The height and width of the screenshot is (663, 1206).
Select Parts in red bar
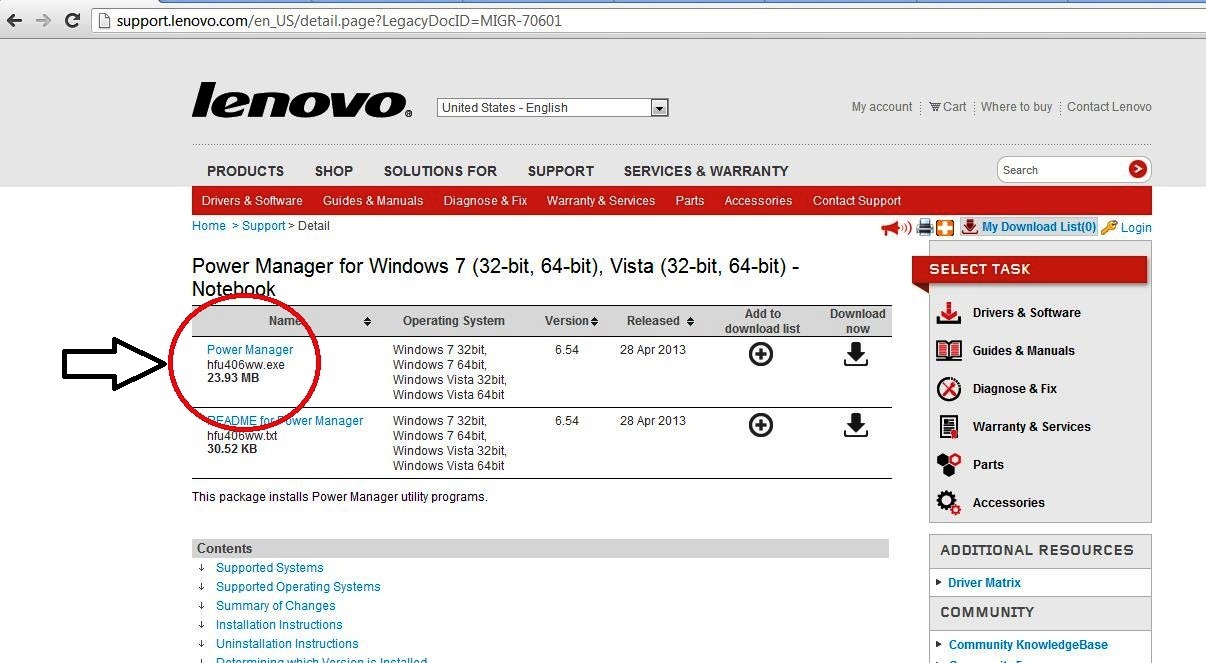pyautogui.click(x=690, y=201)
